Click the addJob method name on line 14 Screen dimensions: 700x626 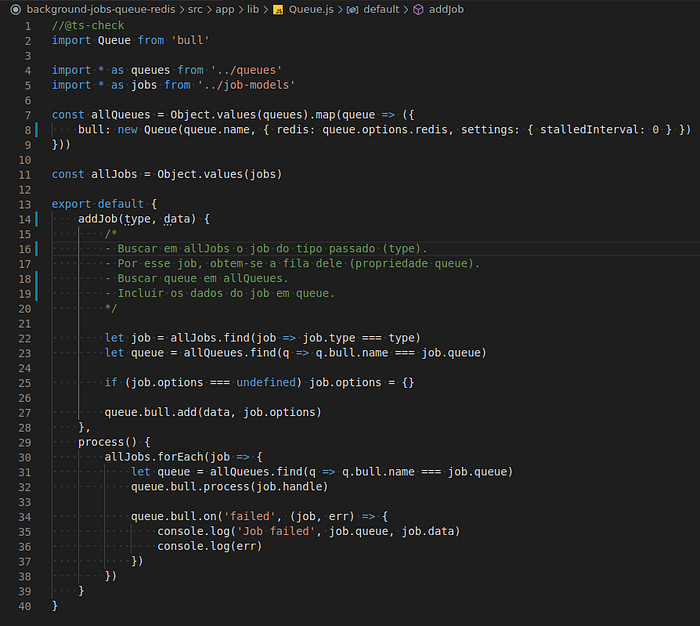[98, 219]
